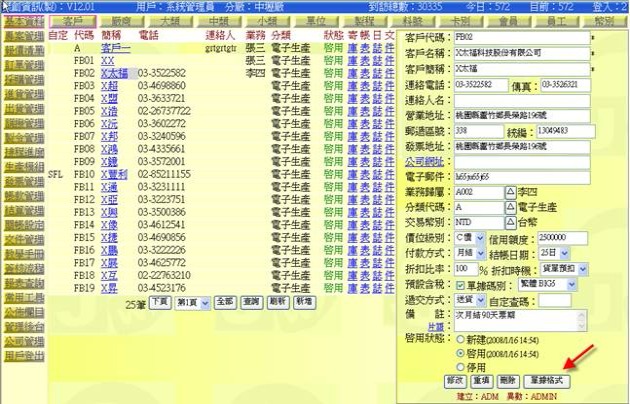630x404 pixels.
Task: Switch to the 廠商 tab
Action: click(122, 20)
